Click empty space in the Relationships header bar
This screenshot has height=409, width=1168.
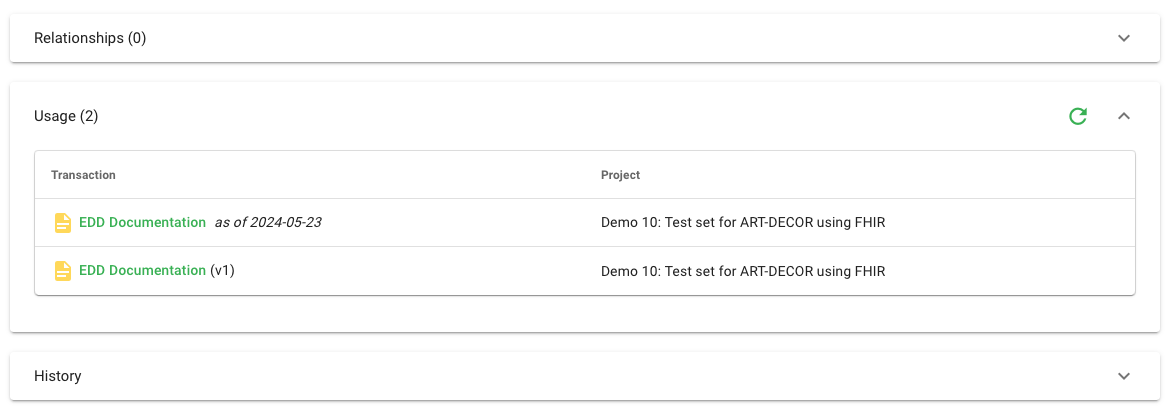600,38
